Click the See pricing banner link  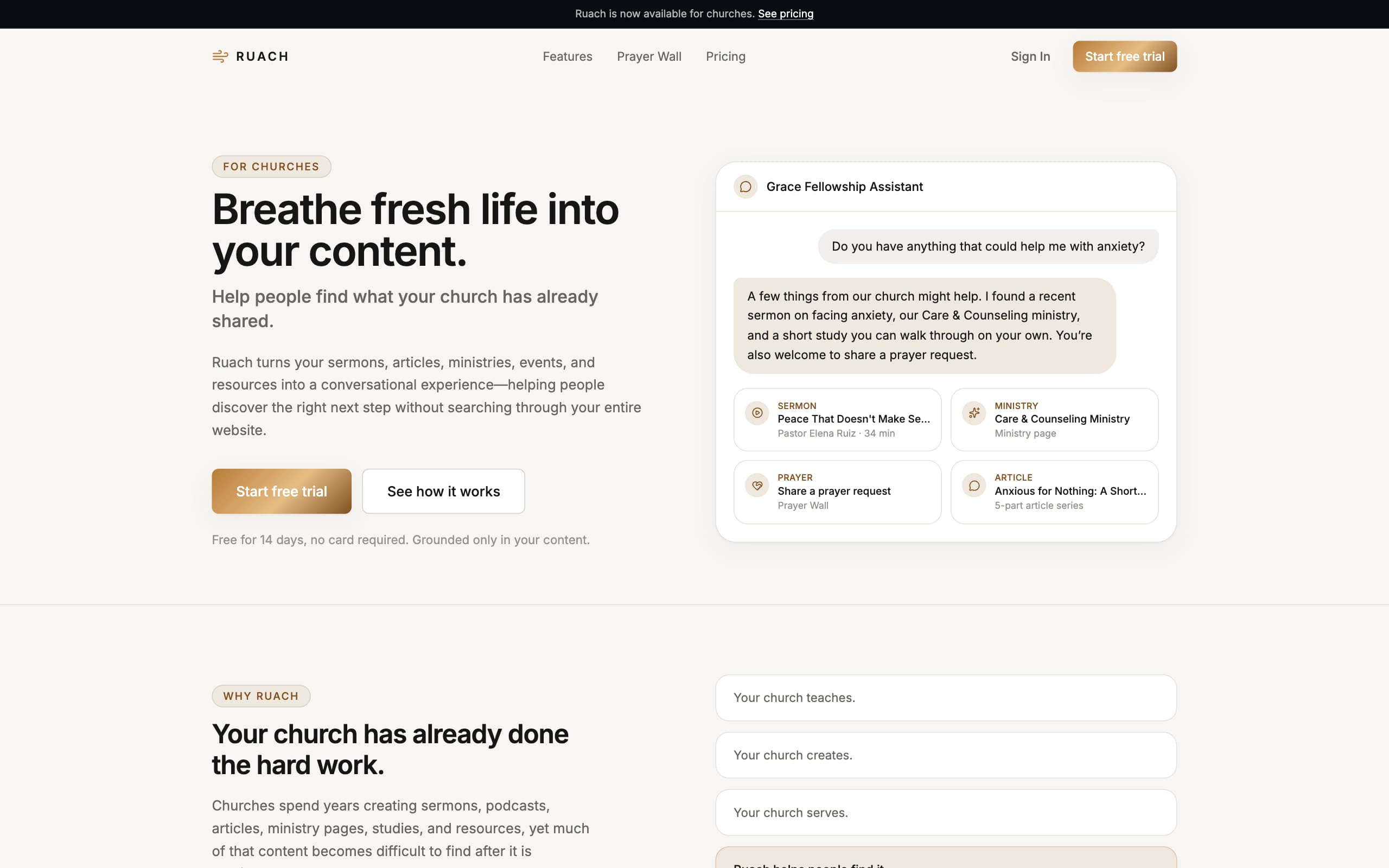click(x=785, y=14)
